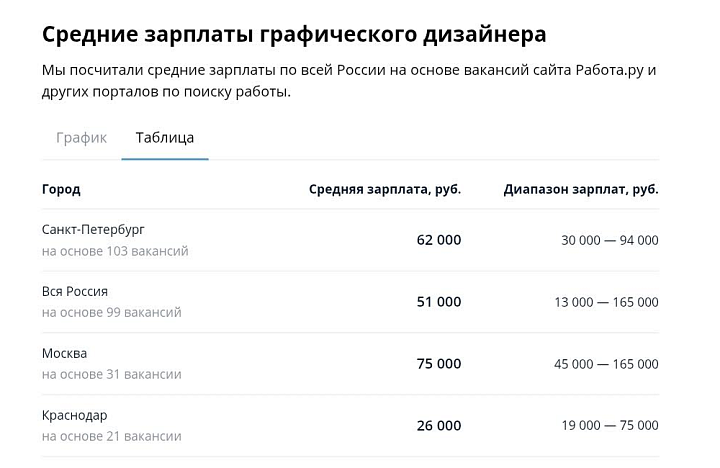Switch to the График tab
Viewport: 720px width, 468px height.
pos(81,138)
